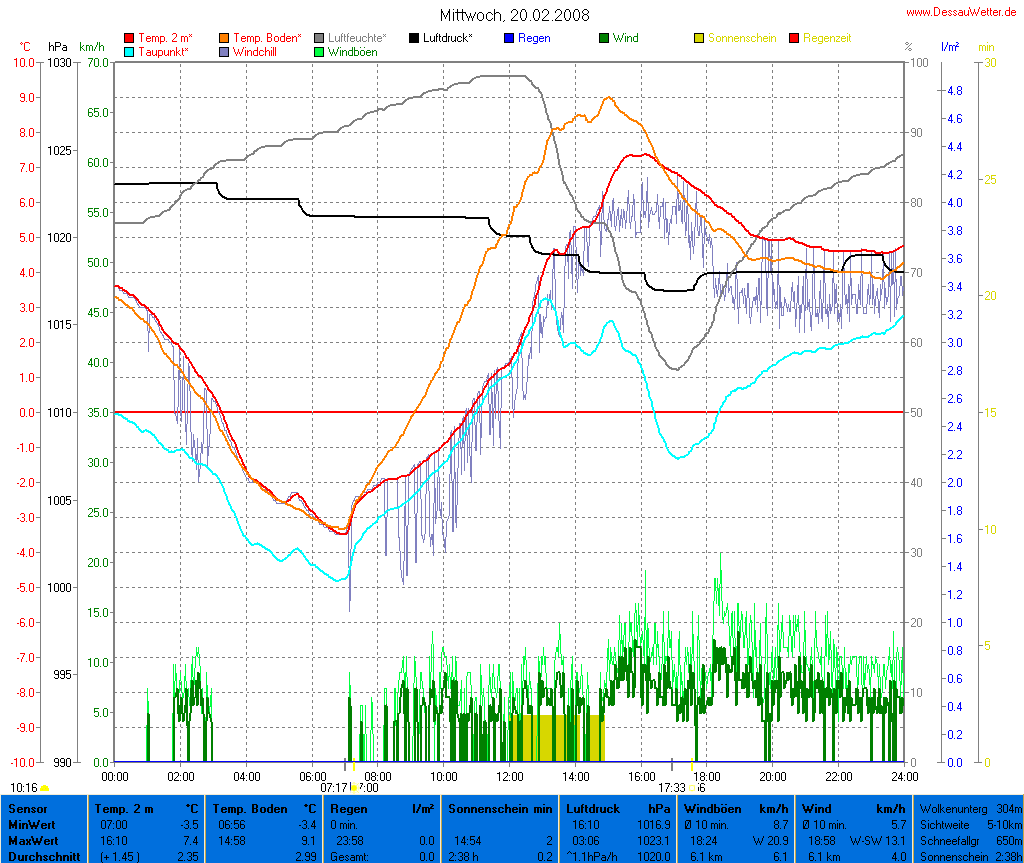Click the red Regenzeit legend square
Image resolution: width=1024 pixels, height=863 pixels.
795,38
